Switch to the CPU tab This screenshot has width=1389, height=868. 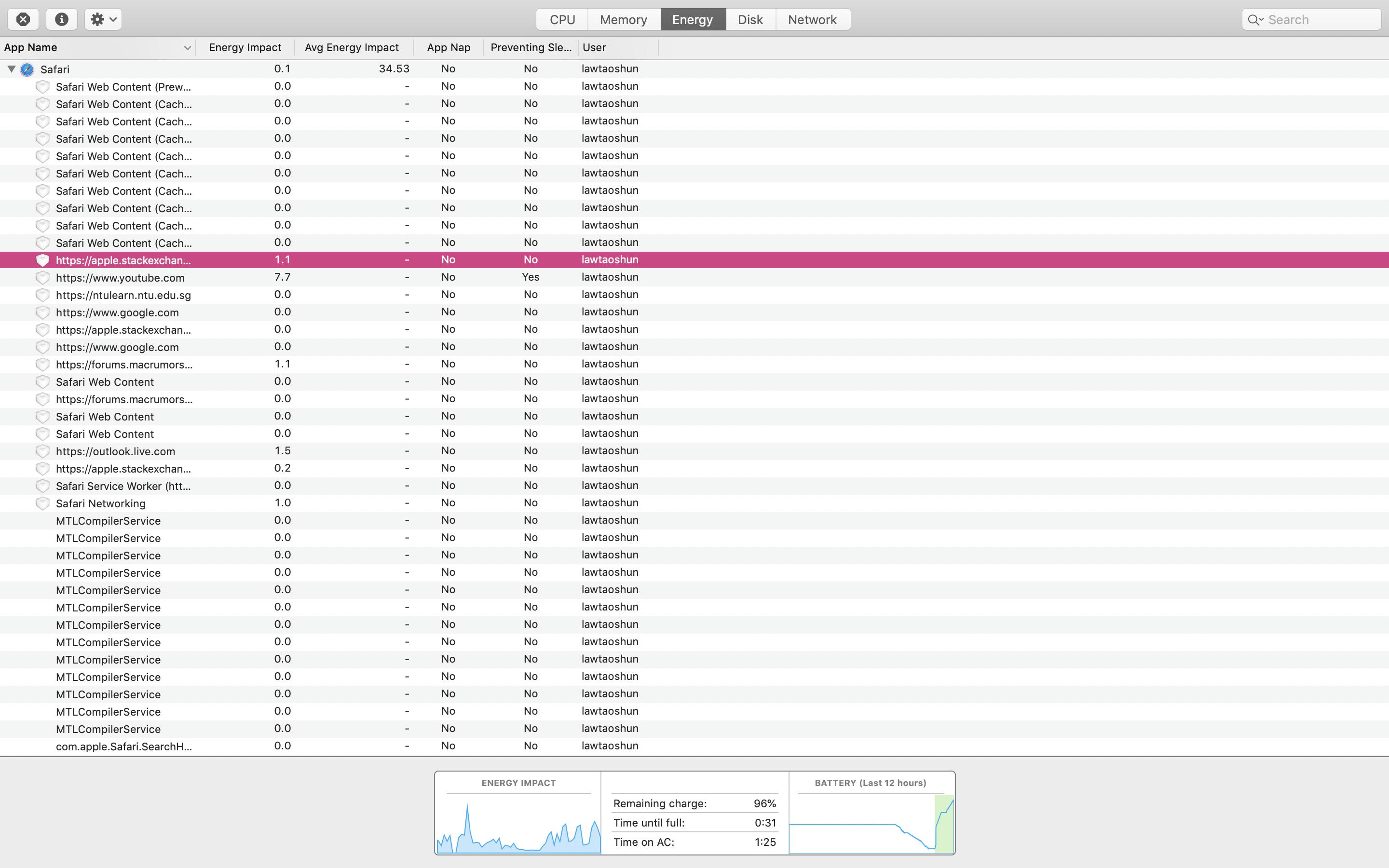562,19
